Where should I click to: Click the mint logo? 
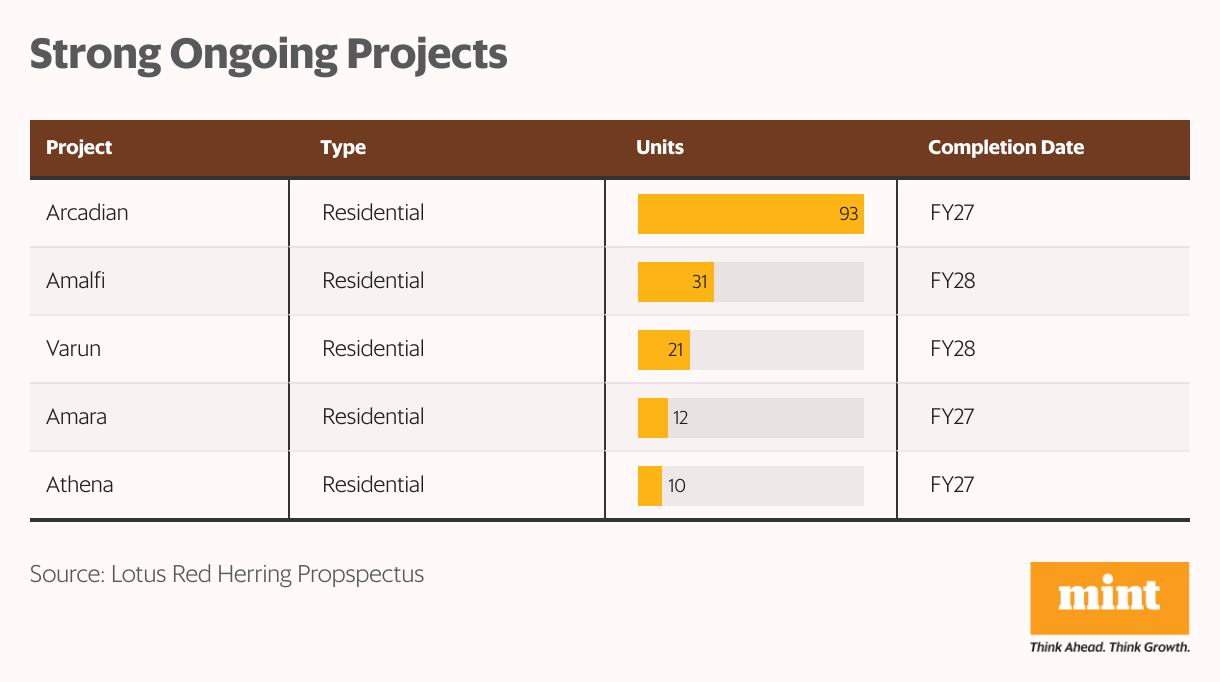tap(1109, 598)
